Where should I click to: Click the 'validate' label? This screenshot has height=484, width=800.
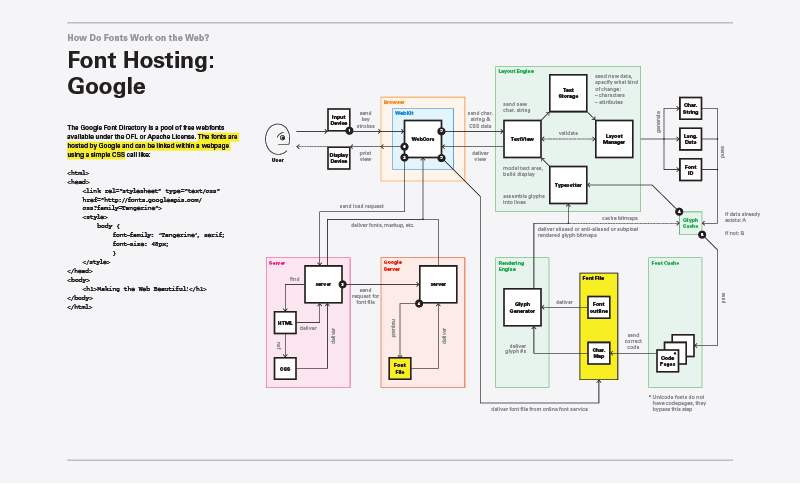click(x=568, y=133)
